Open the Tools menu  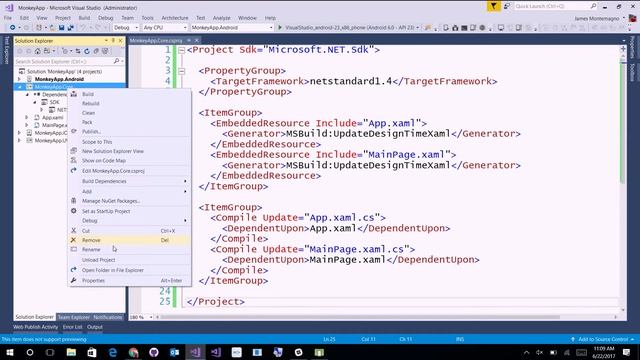(147, 18)
